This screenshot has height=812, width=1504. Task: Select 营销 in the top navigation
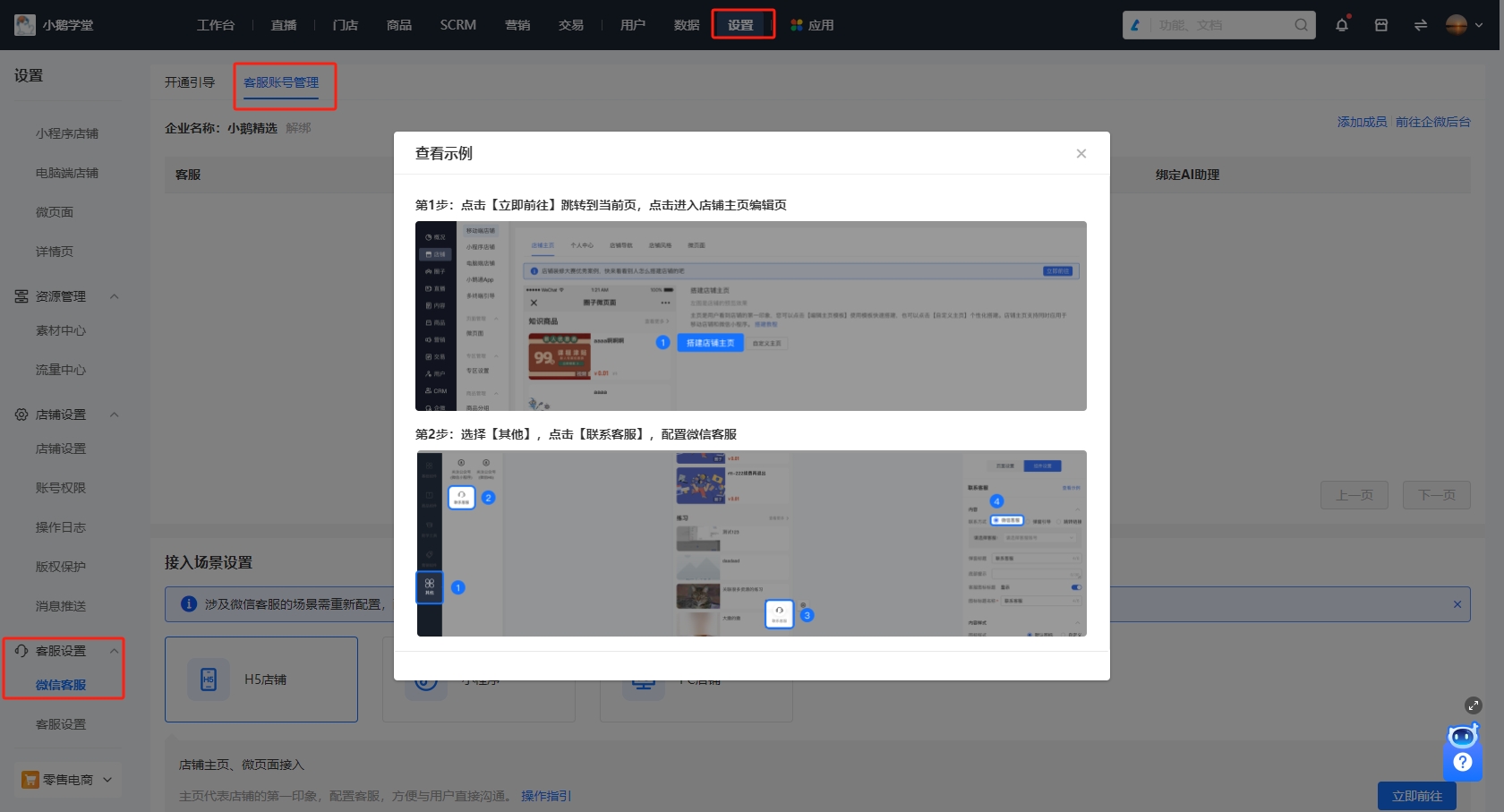(x=517, y=24)
